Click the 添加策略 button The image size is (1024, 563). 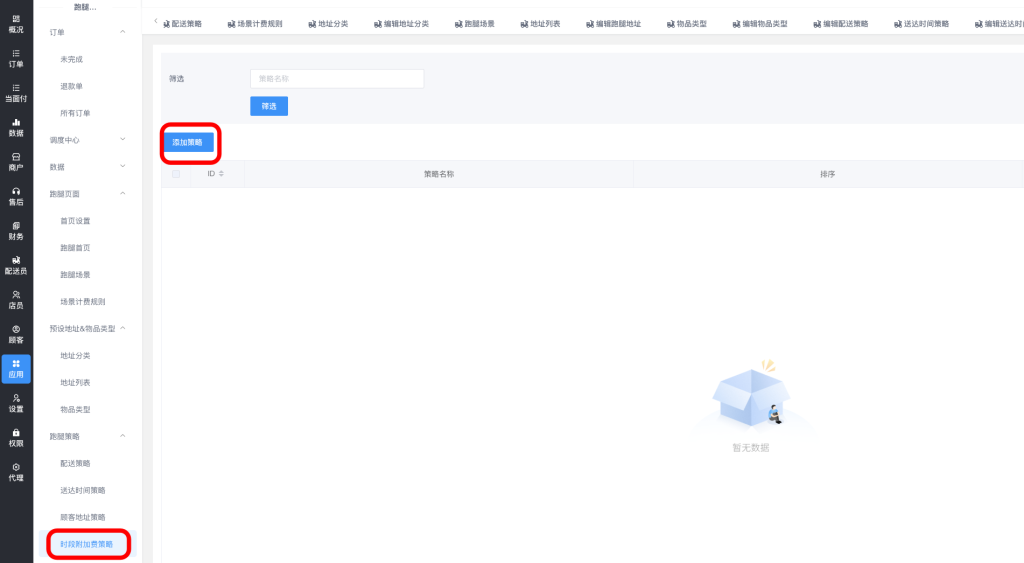(188, 143)
